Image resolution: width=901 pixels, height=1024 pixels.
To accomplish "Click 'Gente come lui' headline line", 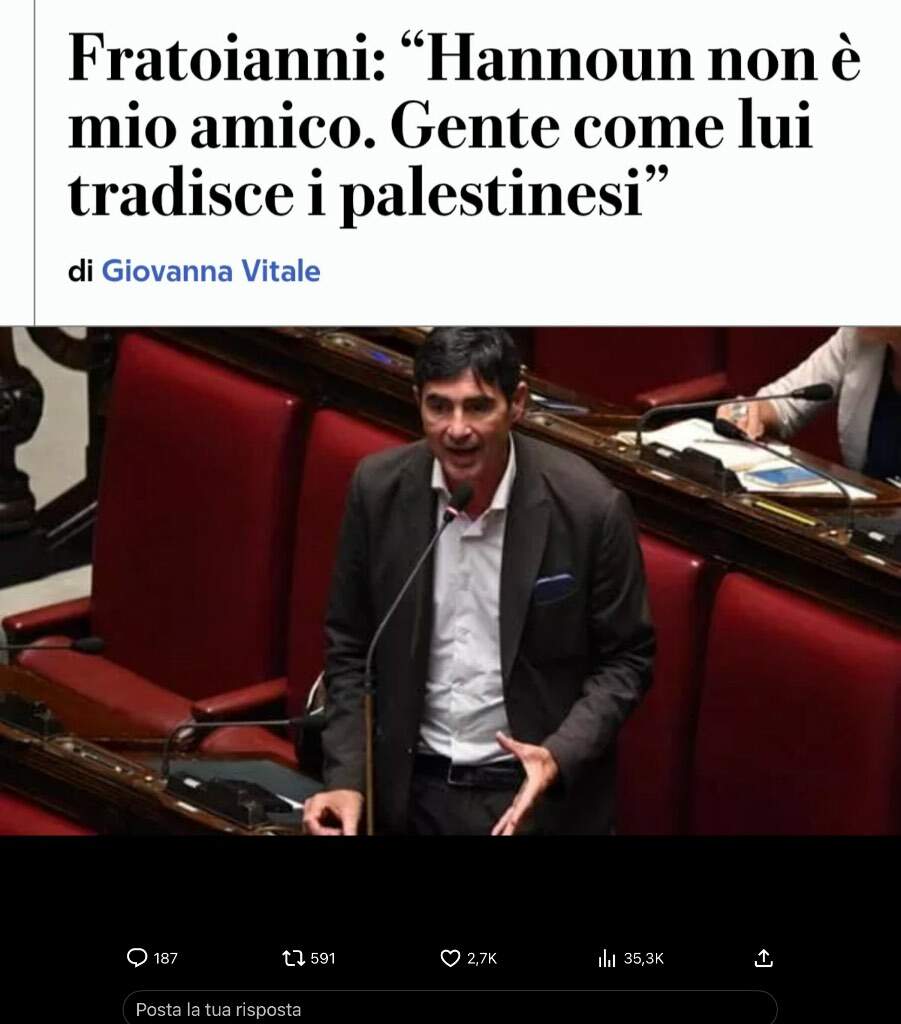I will coord(602,126).
